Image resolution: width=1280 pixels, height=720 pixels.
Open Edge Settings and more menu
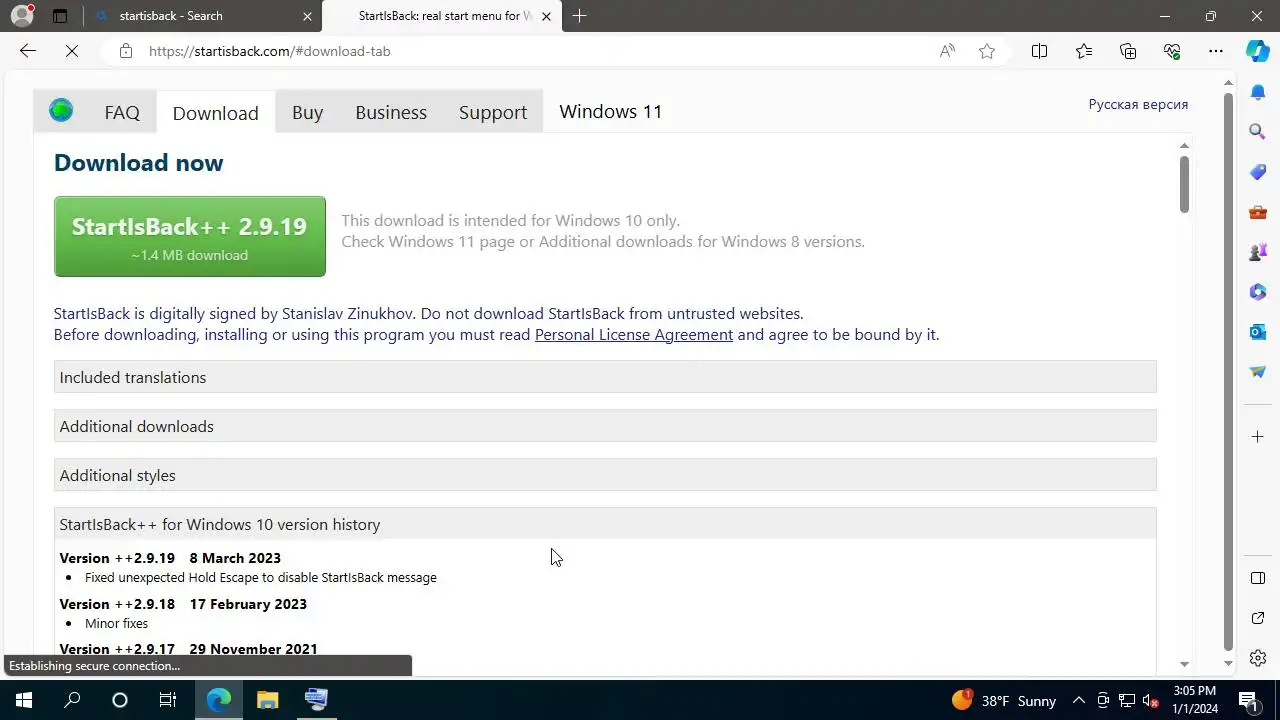click(1216, 51)
